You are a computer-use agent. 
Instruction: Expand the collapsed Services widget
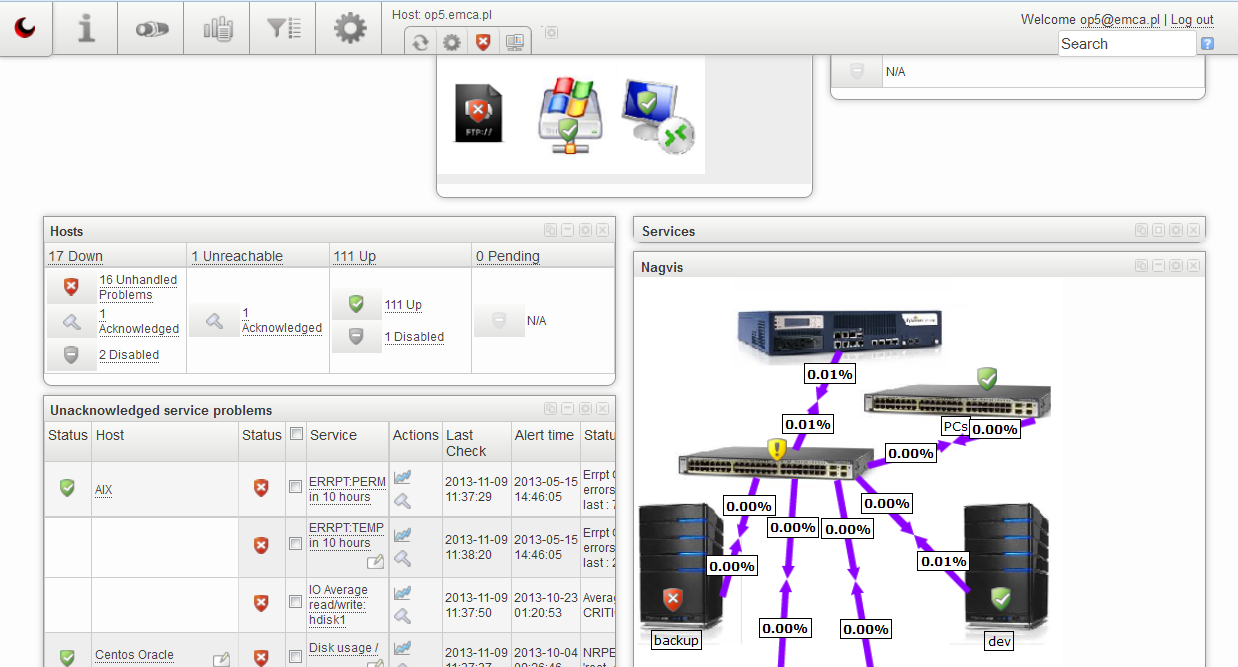(x=1158, y=231)
